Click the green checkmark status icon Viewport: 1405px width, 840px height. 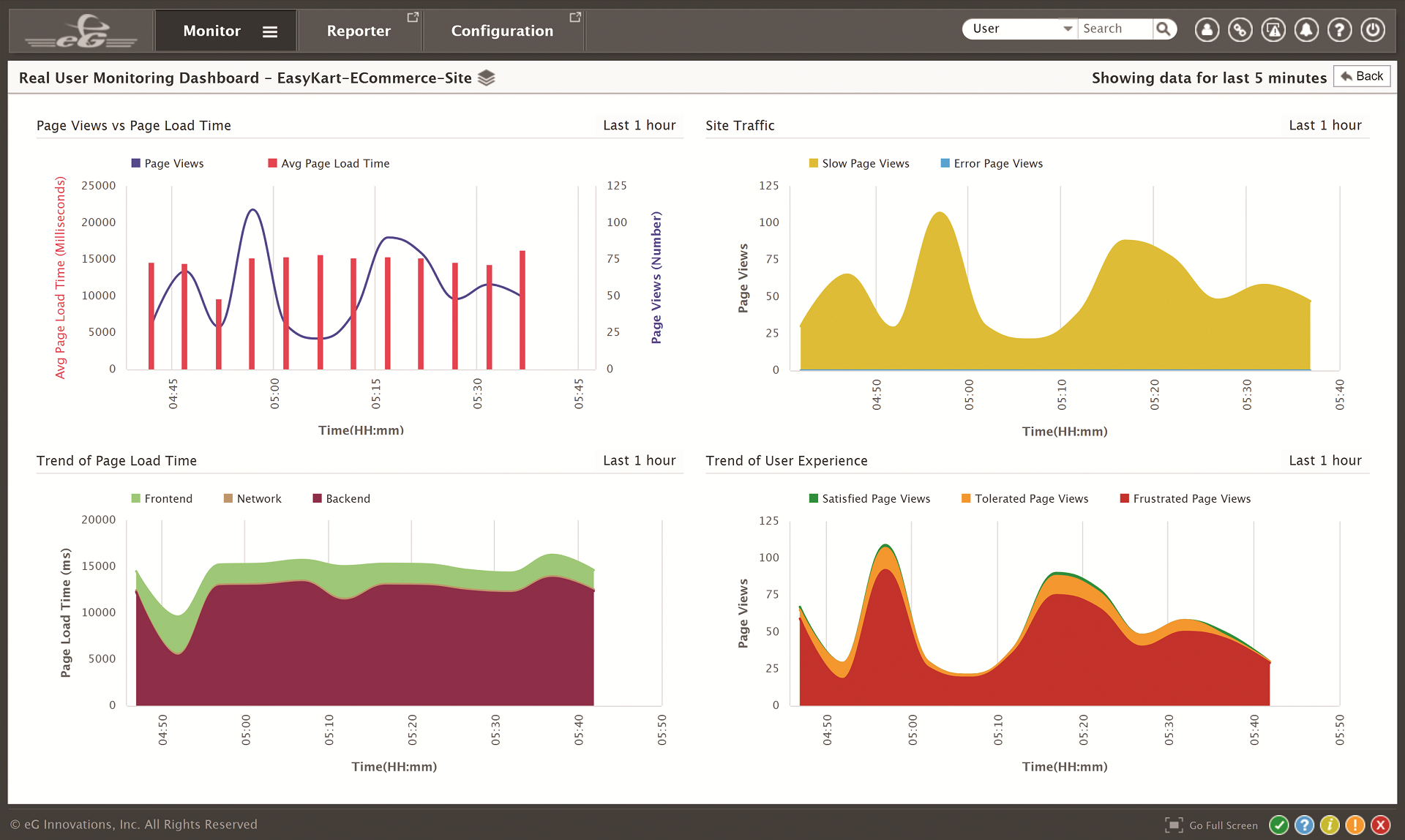[x=1278, y=825]
